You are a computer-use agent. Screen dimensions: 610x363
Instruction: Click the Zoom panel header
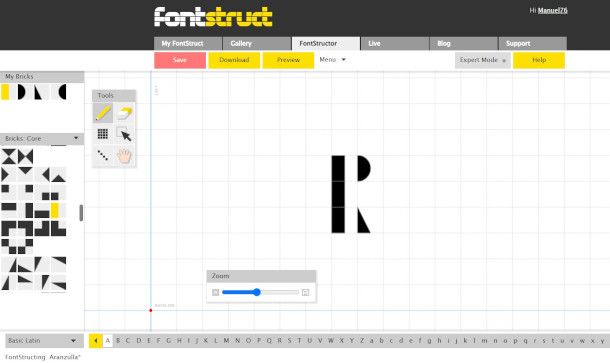[x=261, y=276]
